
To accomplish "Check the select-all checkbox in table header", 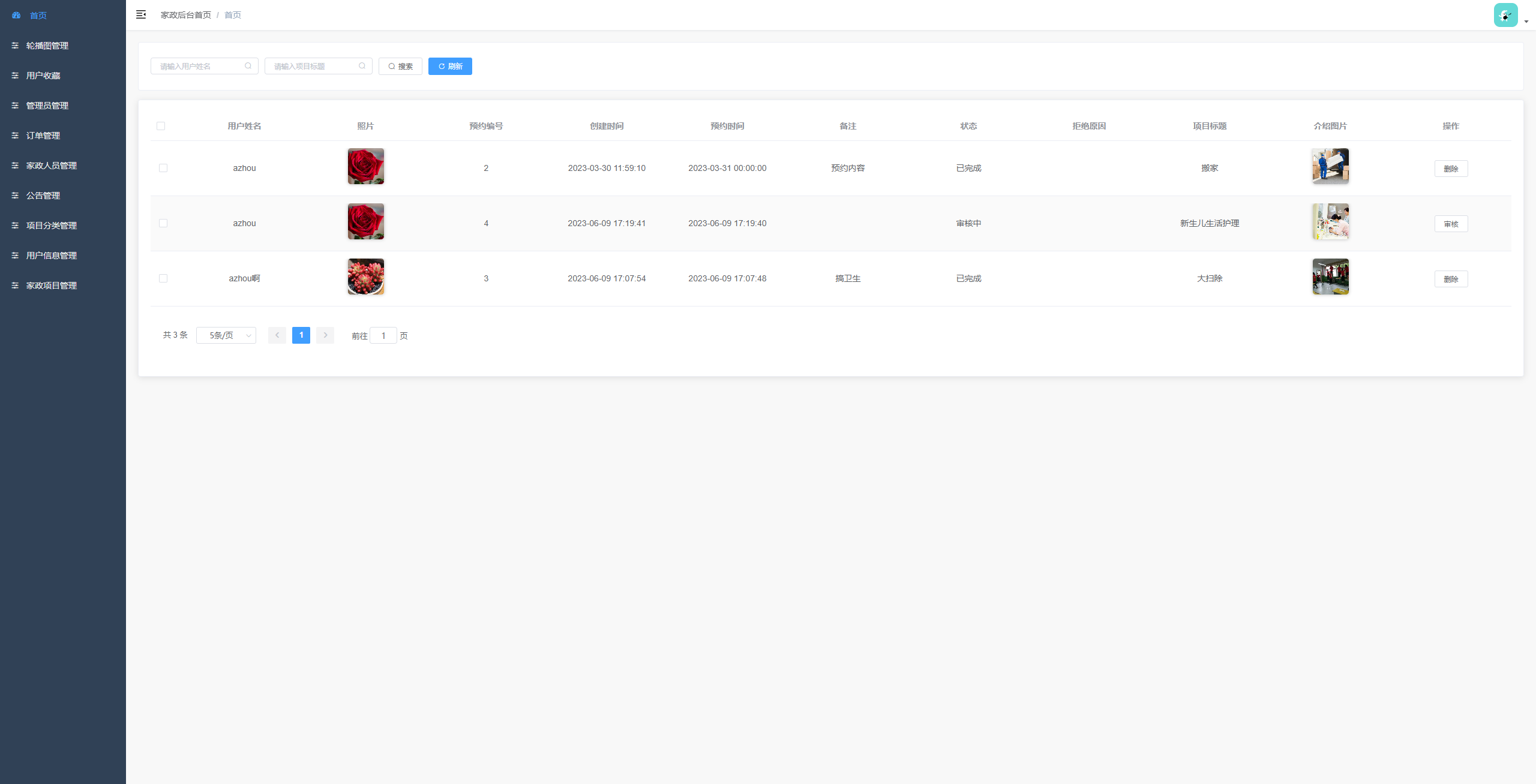I will tap(161, 126).
